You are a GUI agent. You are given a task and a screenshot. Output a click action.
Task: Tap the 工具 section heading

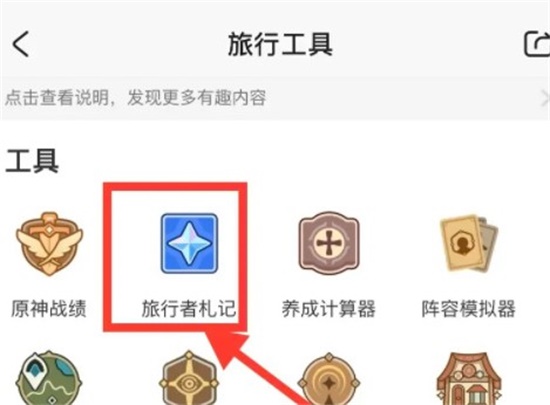pyautogui.click(x=32, y=161)
